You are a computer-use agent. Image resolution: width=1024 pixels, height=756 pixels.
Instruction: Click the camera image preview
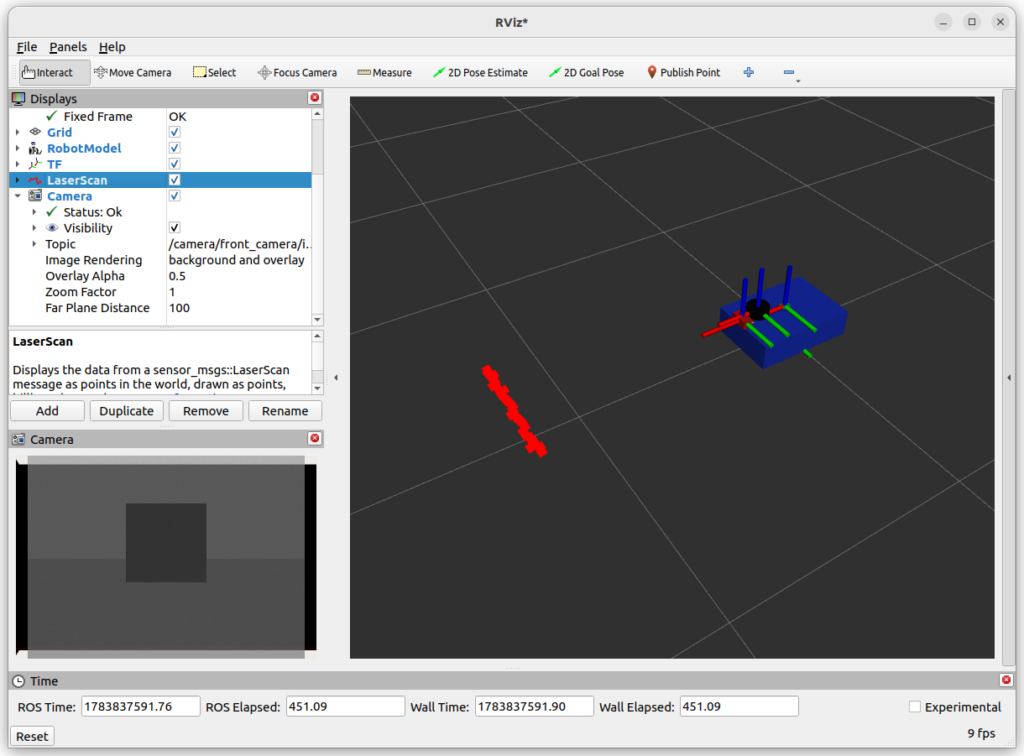point(167,556)
